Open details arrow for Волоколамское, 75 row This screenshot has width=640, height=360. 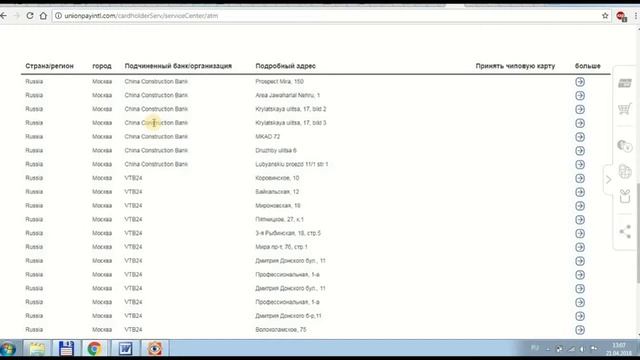(580, 330)
